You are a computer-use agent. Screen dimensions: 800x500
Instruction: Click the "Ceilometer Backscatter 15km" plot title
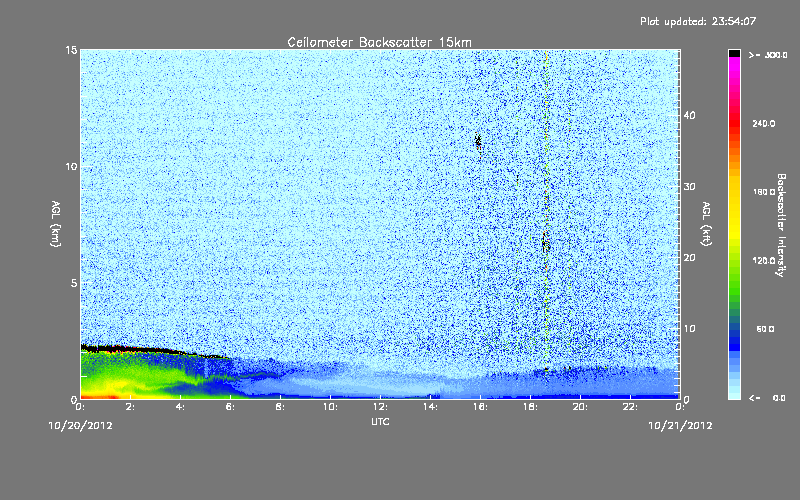380,42
